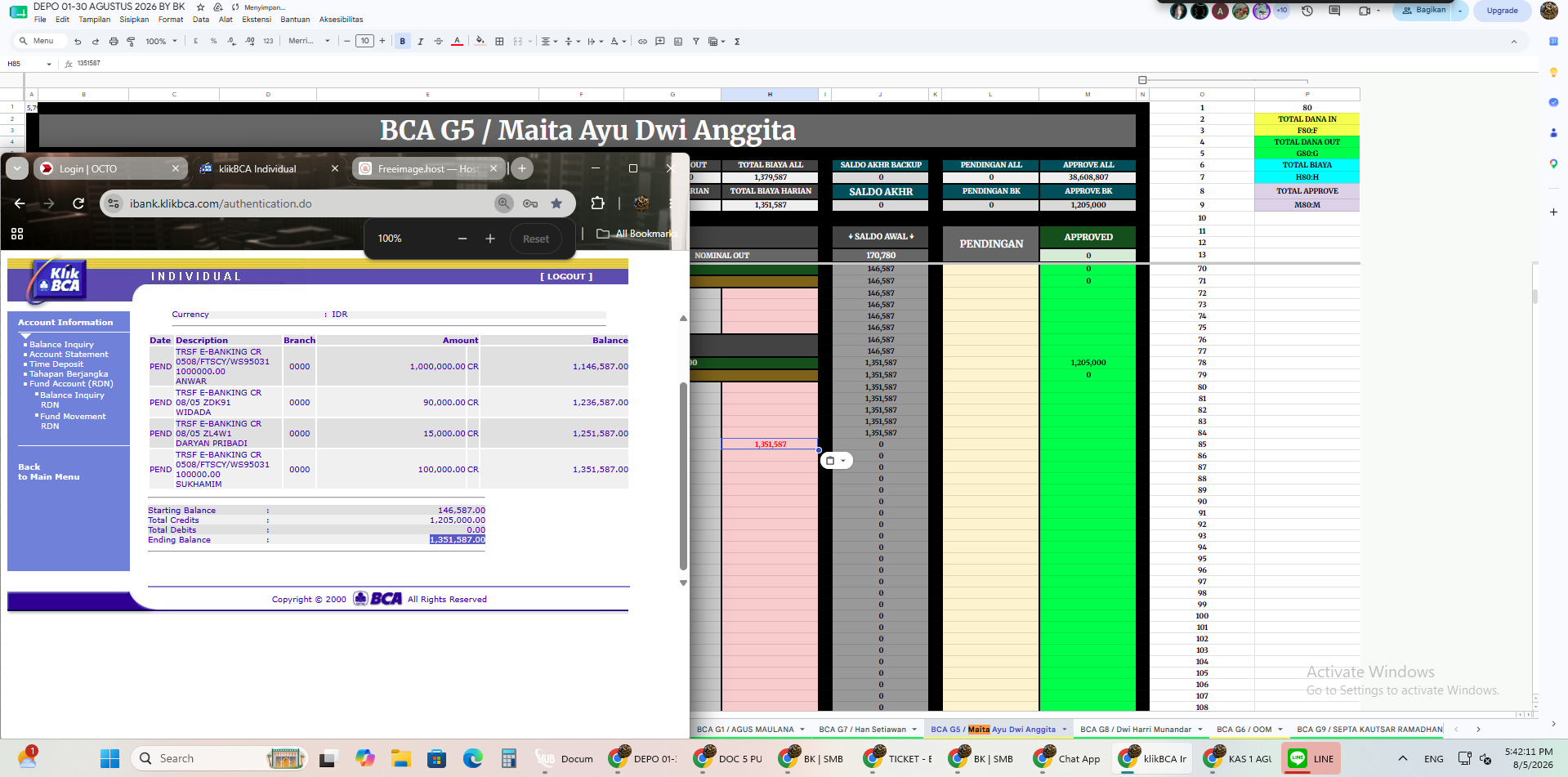Viewport: 1568px width, 777px height.
Task: Open the Ekstensi menu
Action: click(257, 20)
